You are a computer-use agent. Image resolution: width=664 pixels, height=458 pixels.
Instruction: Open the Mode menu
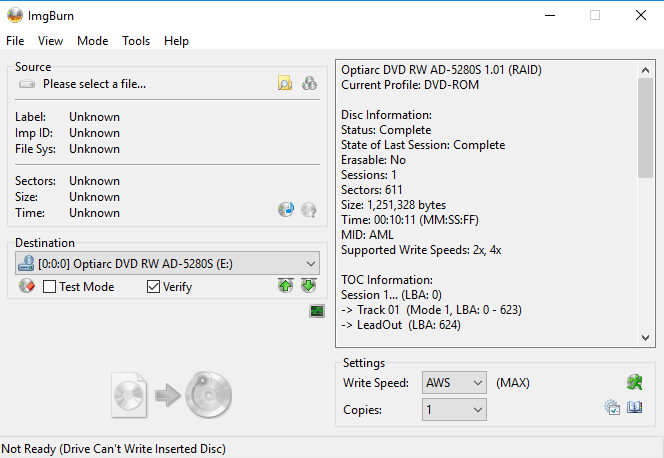[92, 41]
